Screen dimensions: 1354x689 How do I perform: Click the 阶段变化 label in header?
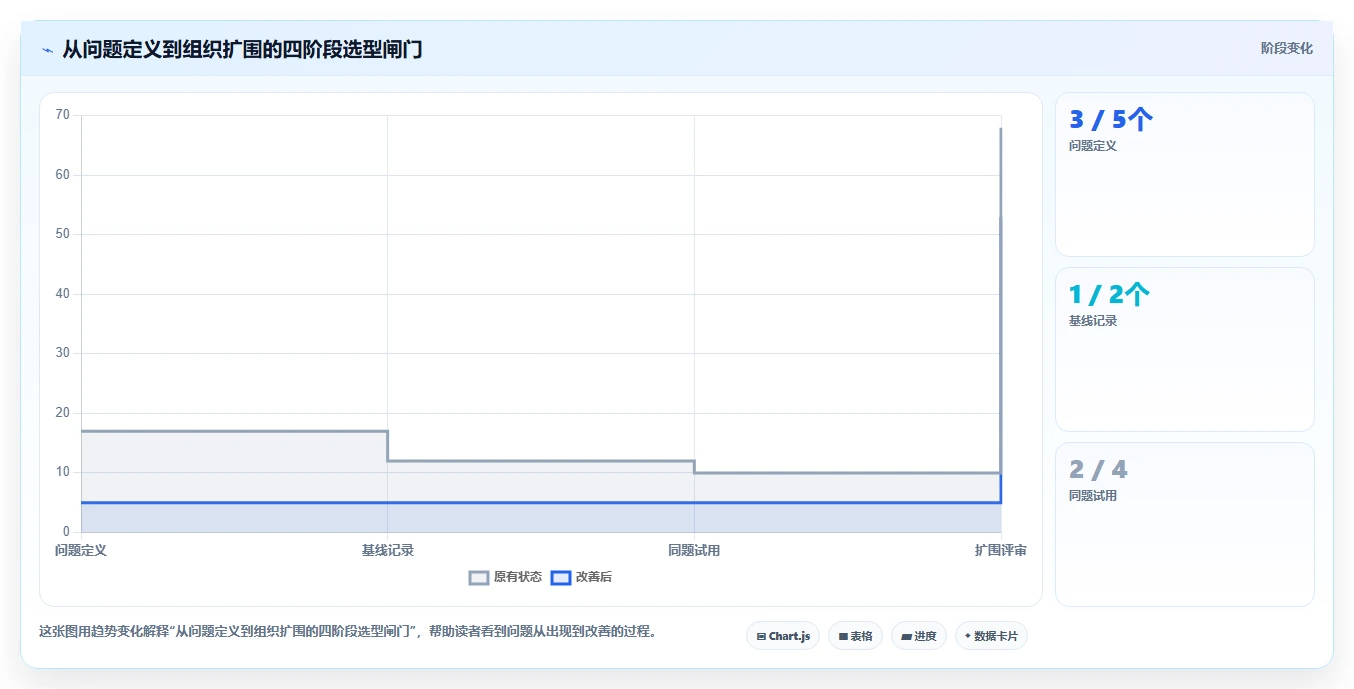tap(1287, 48)
